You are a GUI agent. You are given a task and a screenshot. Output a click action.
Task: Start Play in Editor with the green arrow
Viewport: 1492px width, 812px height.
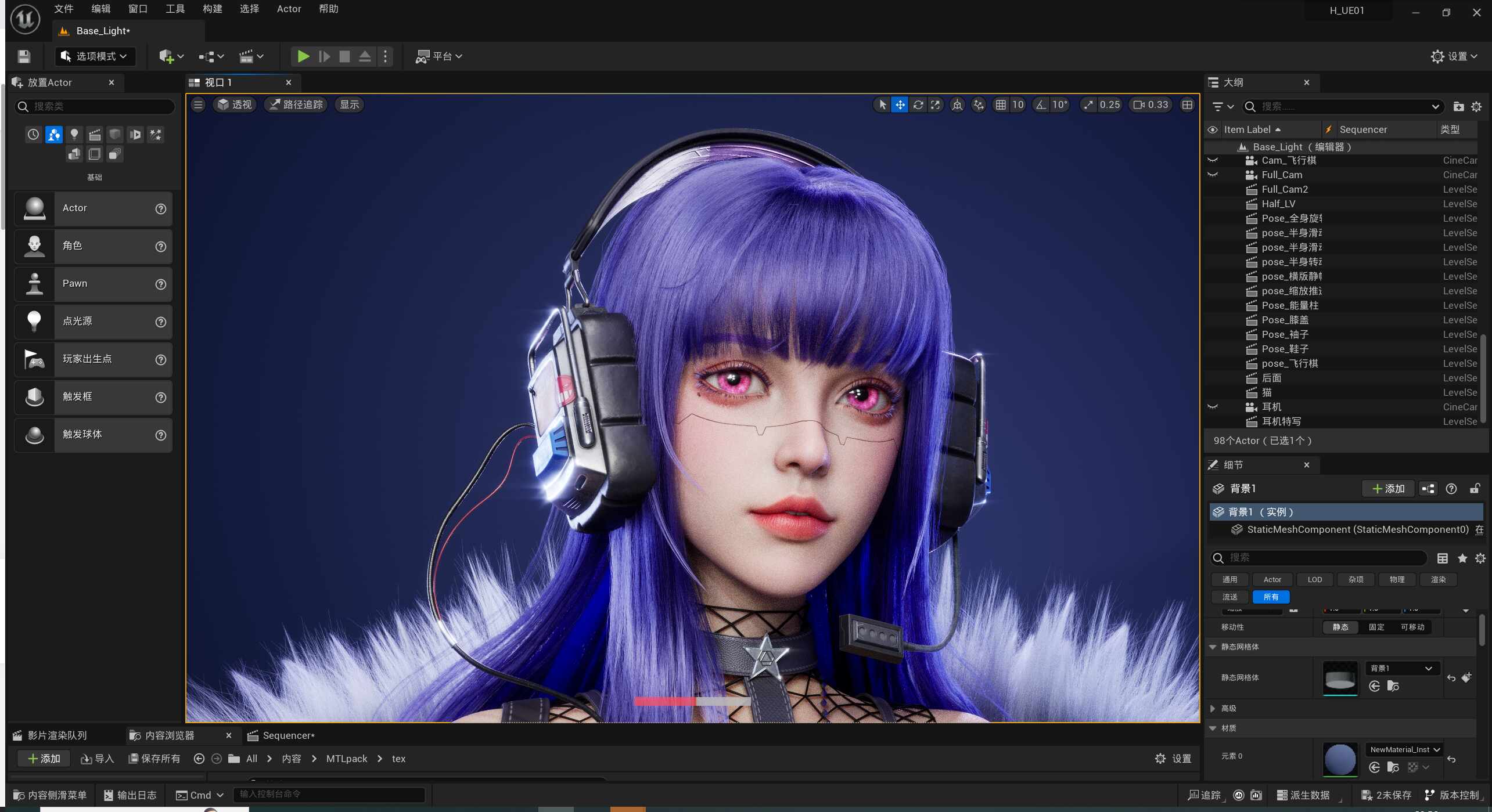303,56
